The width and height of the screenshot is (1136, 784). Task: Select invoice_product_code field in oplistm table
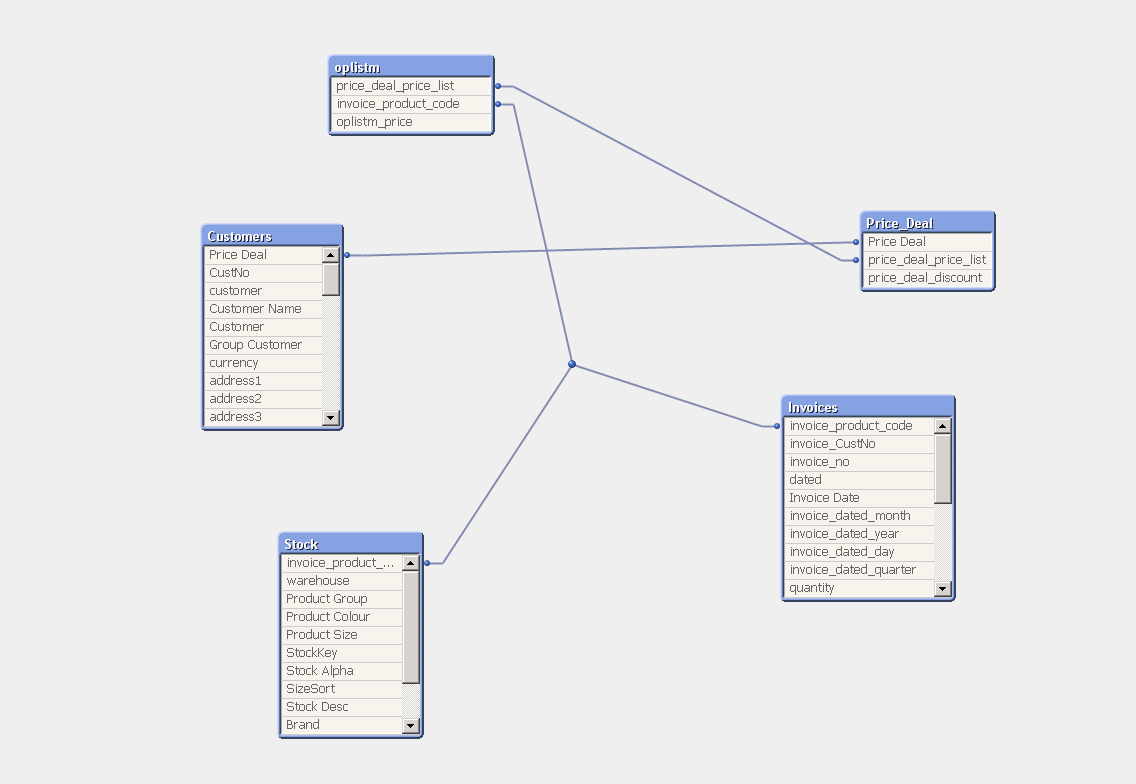[x=411, y=104]
